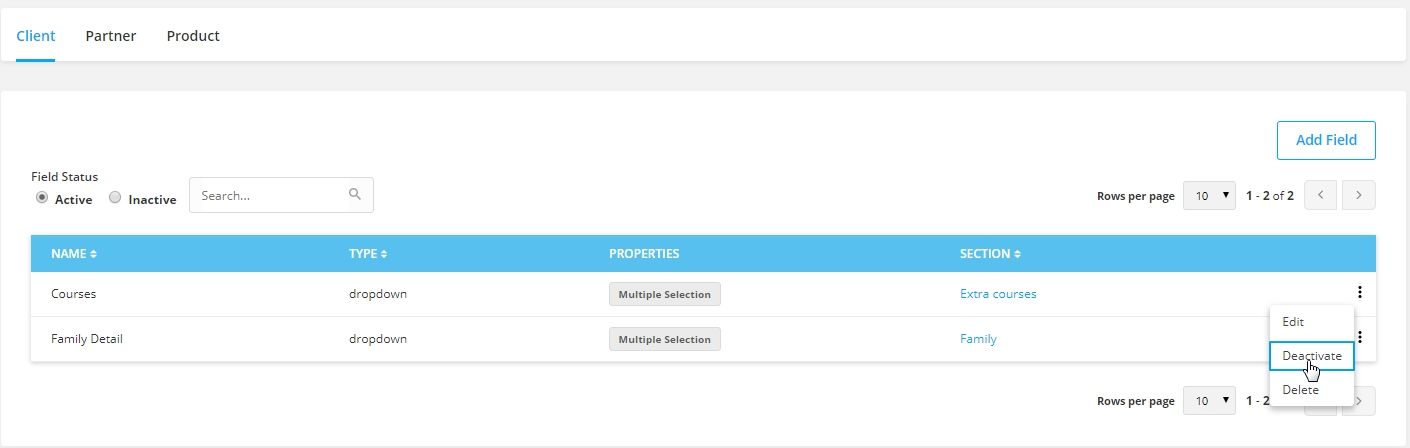Click the search magnifier icon

pyautogui.click(x=355, y=195)
